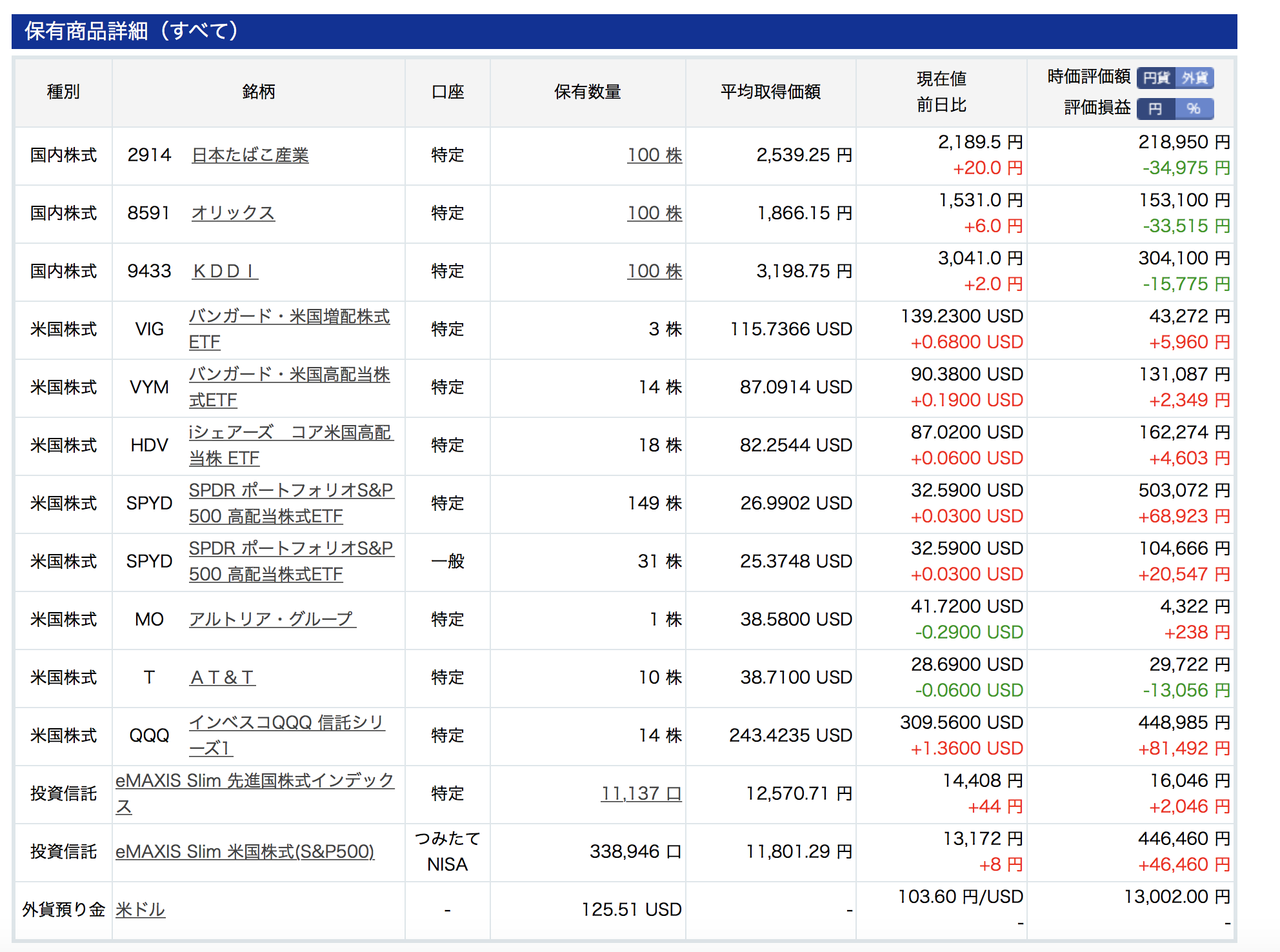Viewport: 1280px width, 952px height.
Task: Select the 現在値 header text
Action: pyautogui.click(x=941, y=79)
